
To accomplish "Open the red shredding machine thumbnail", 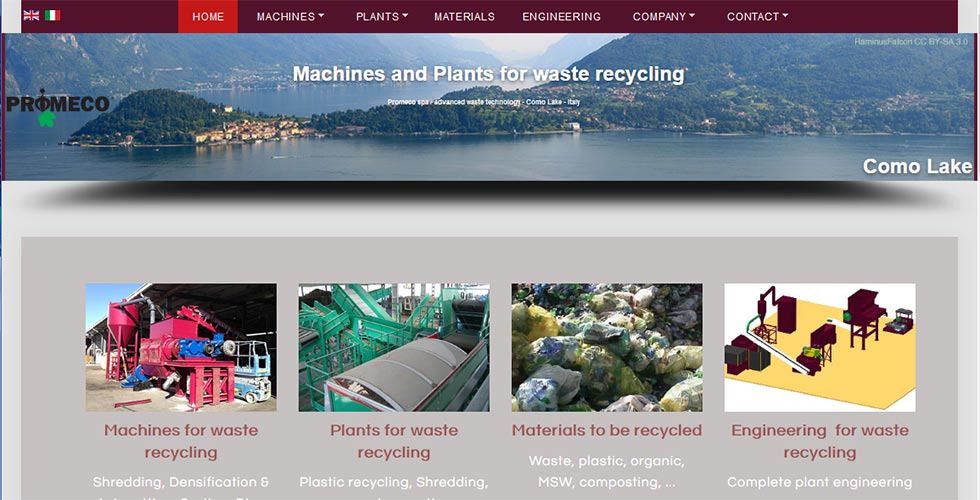I will coord(181,348).
